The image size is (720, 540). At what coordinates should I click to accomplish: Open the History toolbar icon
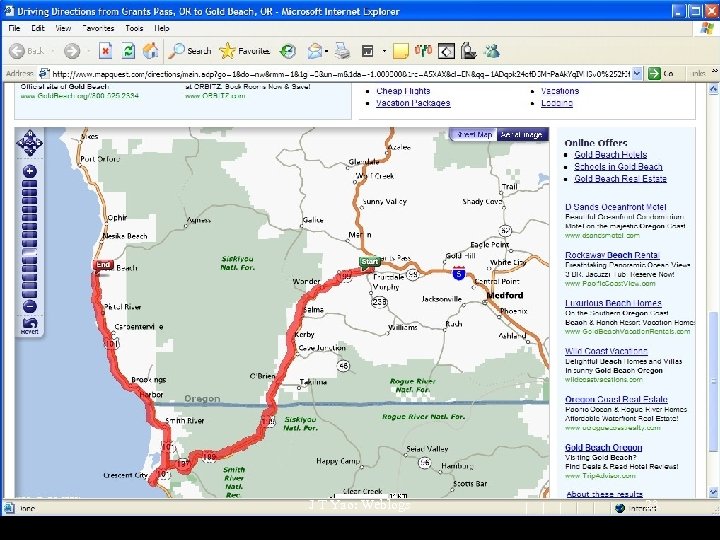288,51
